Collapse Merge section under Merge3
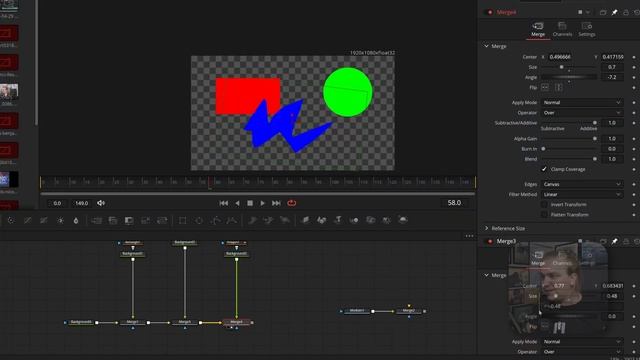Screen dimensions: 640x360 (x=487, y=275)
